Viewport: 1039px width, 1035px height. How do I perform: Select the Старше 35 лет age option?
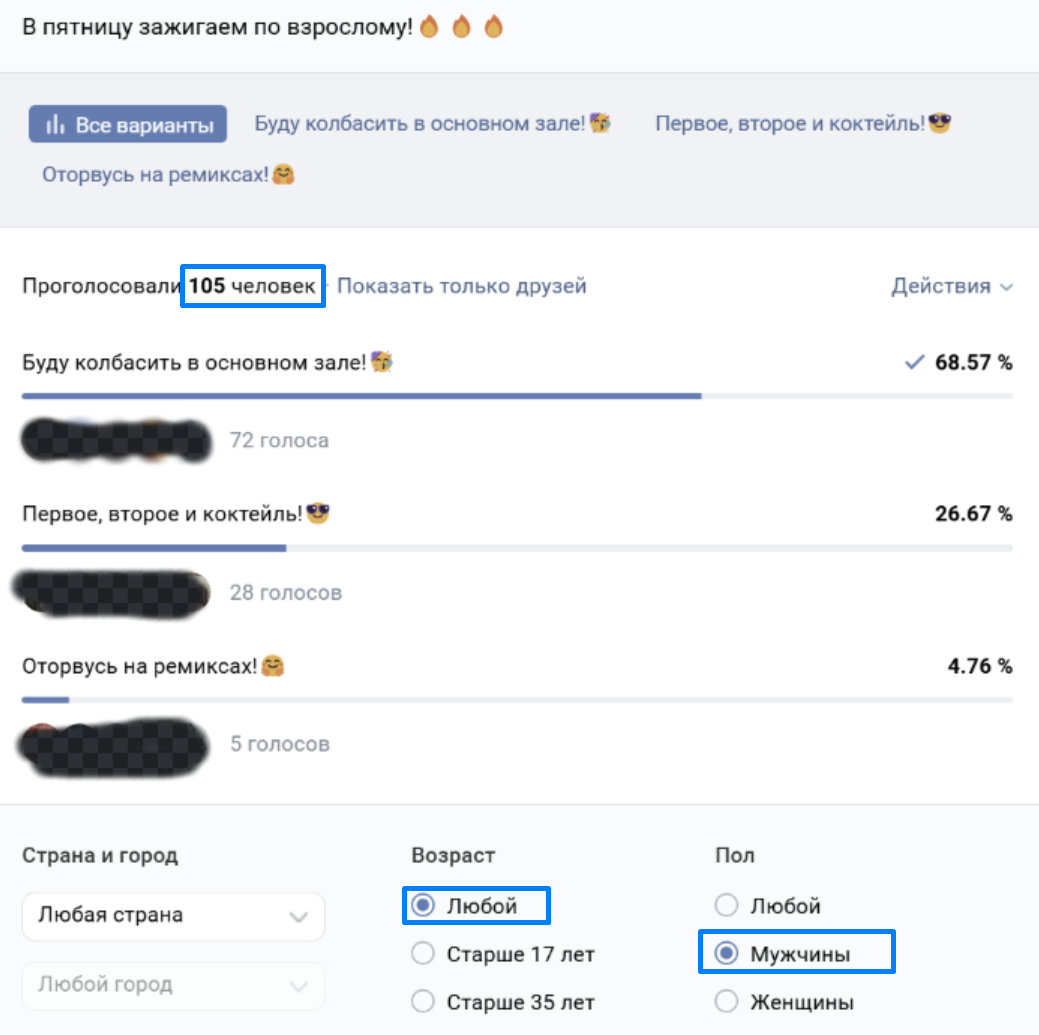(424, 1001)
